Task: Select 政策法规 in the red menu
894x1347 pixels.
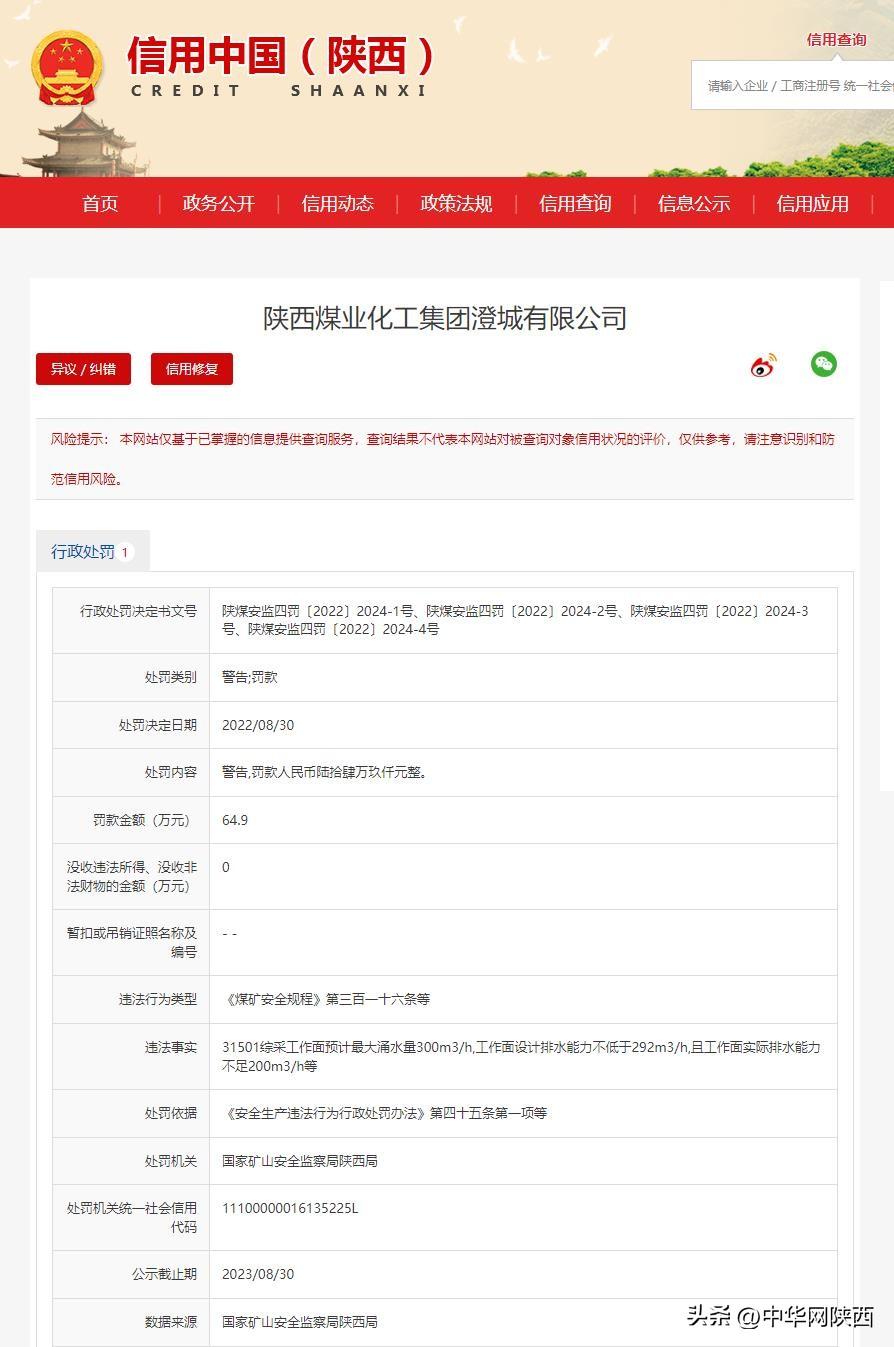Action: 456,204
